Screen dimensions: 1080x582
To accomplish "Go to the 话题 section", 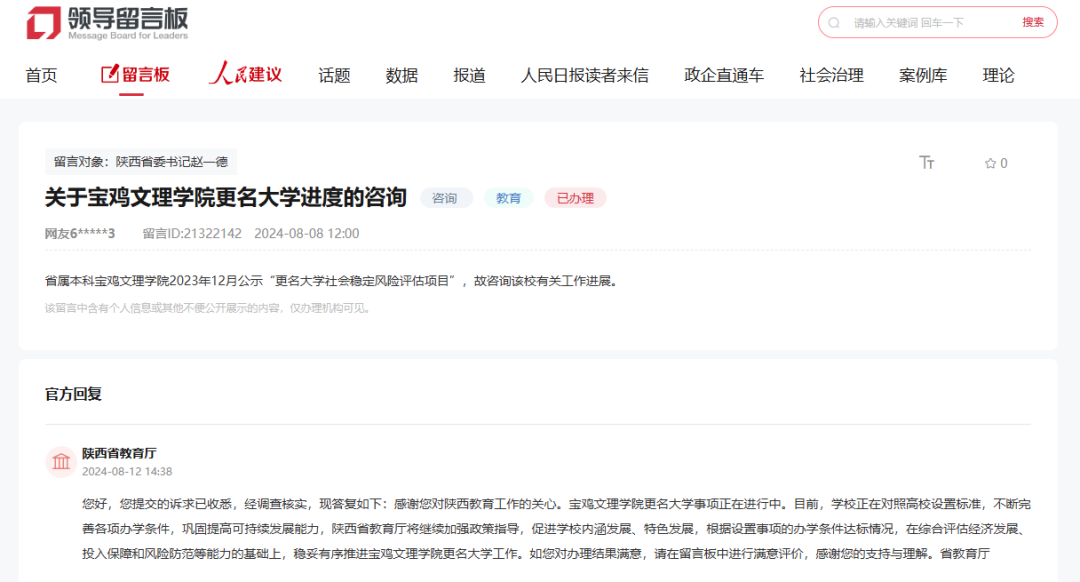I will tap(334, 75).
